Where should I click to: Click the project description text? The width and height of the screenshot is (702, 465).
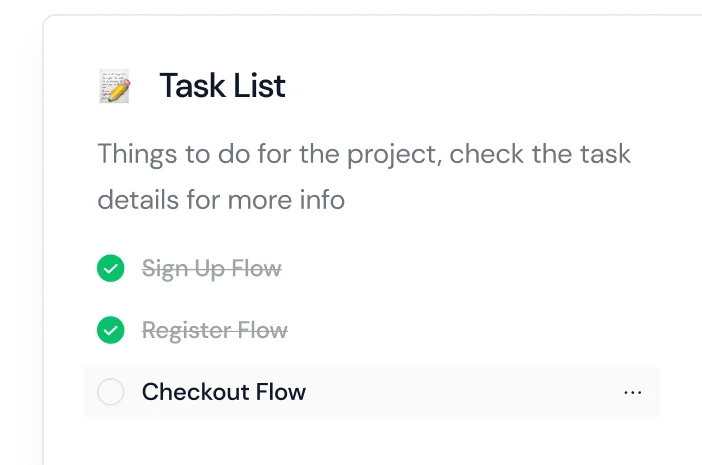364,177
